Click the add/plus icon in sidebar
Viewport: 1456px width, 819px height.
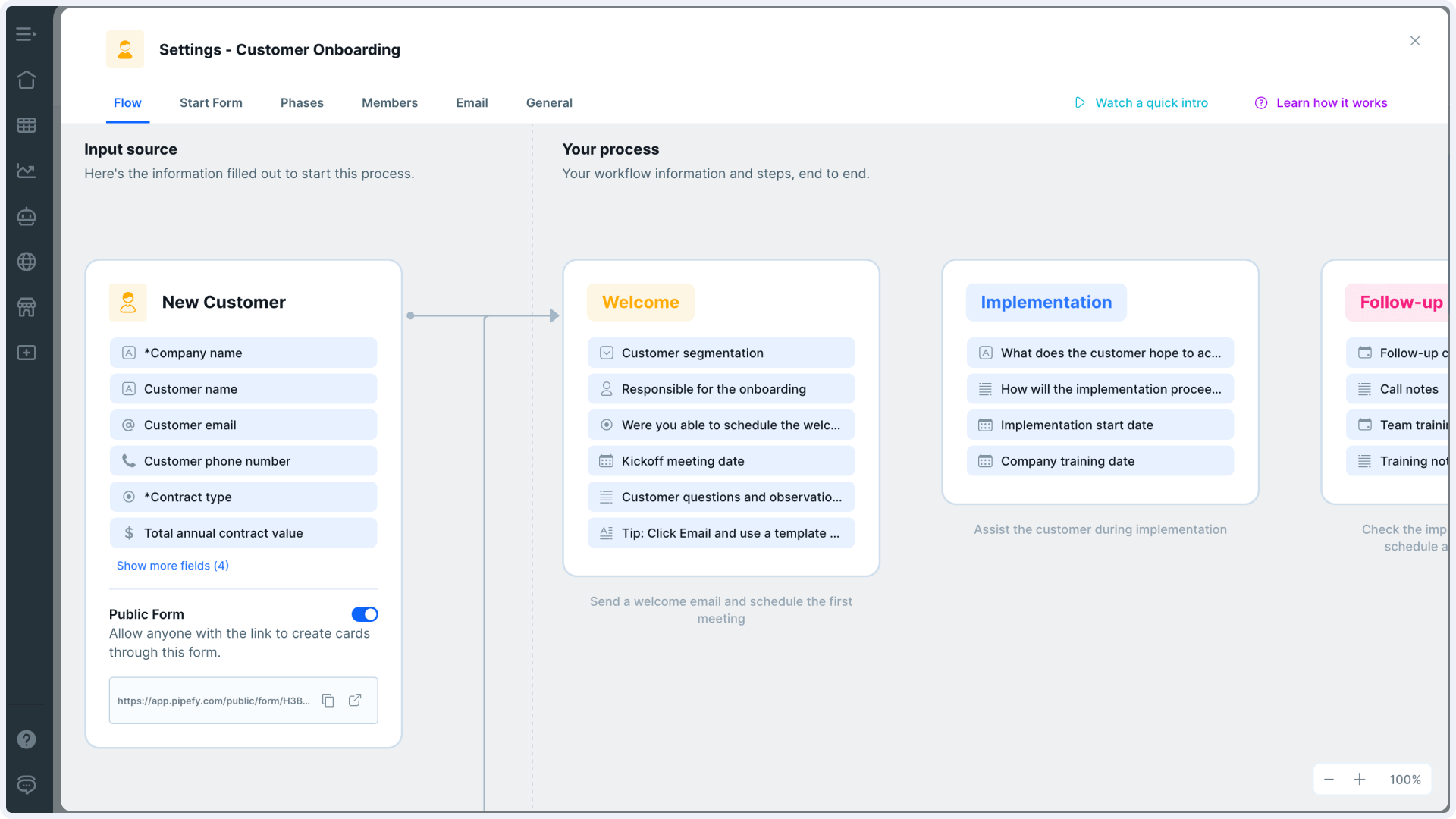pos(27,352)
